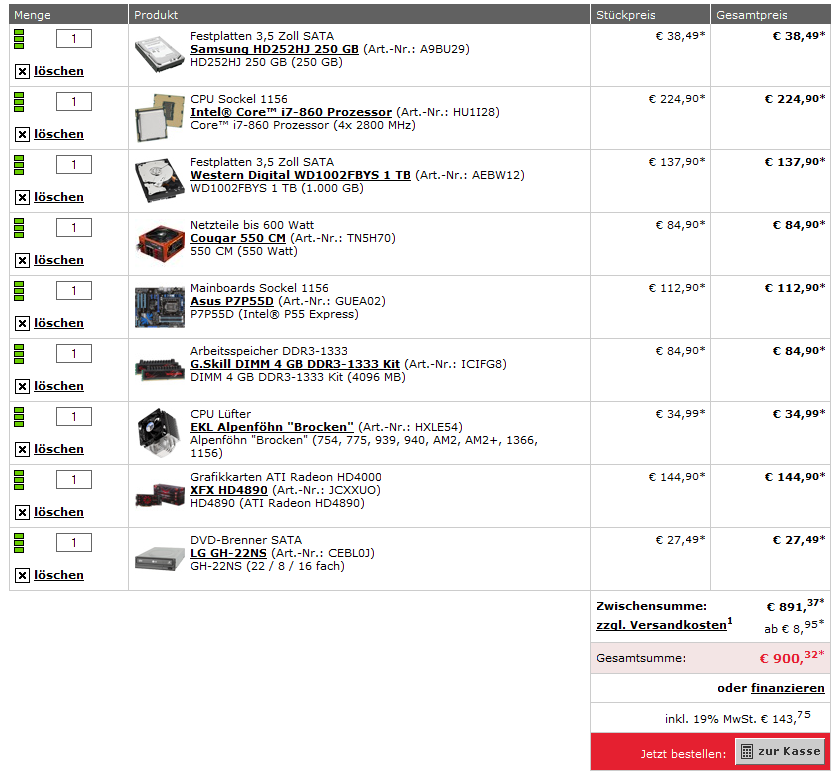Focus quantity field for XFX HD4890
Image resolution: width=836 pixels, height=779 pixels.
(74, 479)
